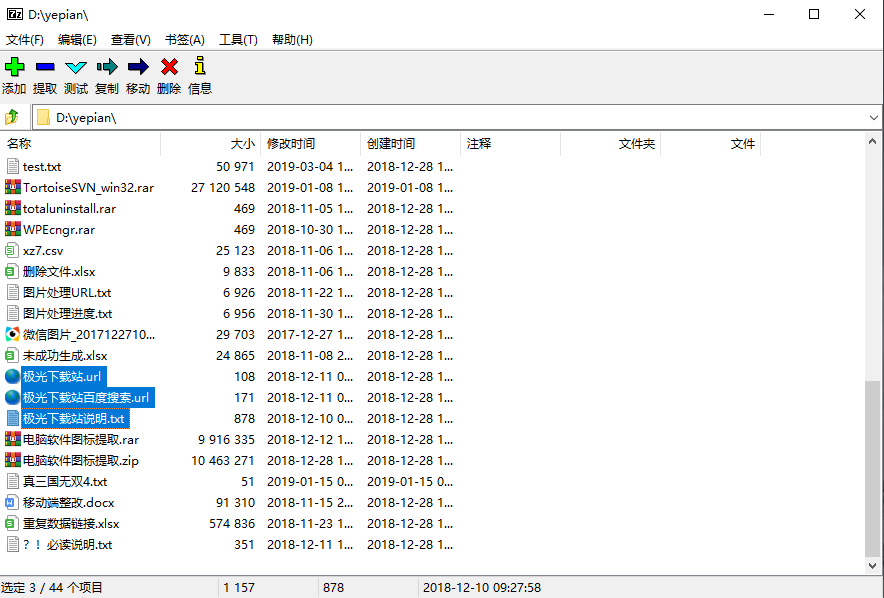Click the 提取 (Extract) toolbar icon

click(44, 67)
